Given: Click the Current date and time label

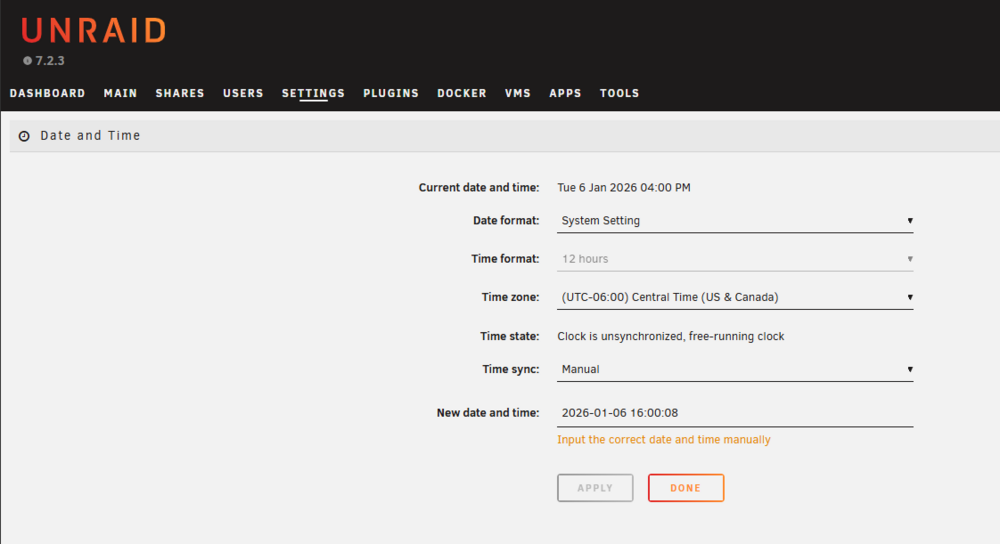Looking at the screenshot, I should (x=479, y=187).
